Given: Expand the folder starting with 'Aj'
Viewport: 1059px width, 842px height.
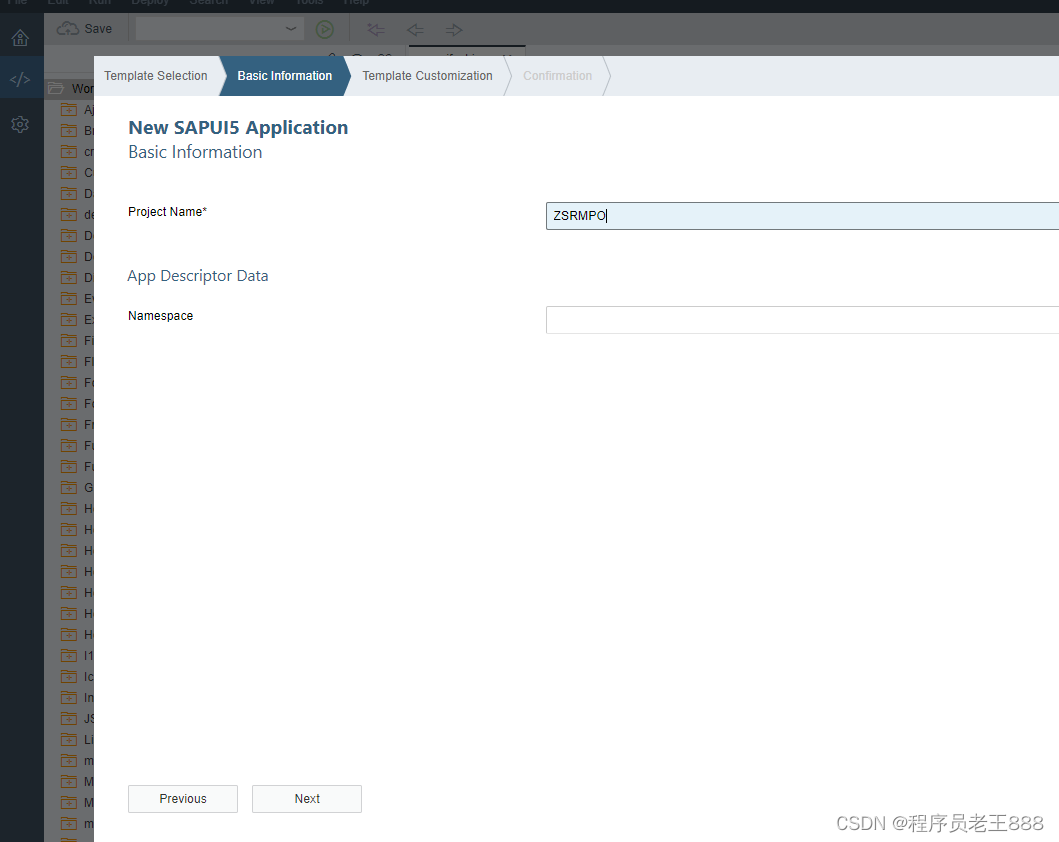Looking at the screenshot, I should (69, 109).
